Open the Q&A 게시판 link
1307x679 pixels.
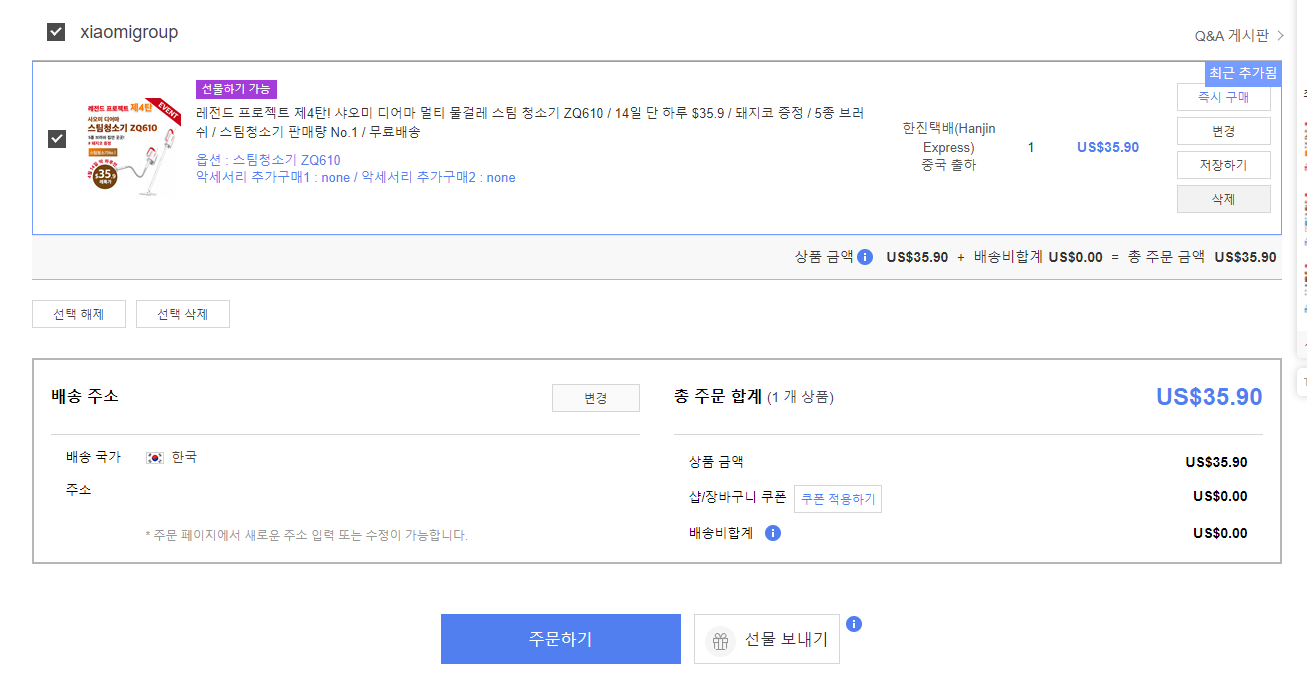click(1231, 36)
